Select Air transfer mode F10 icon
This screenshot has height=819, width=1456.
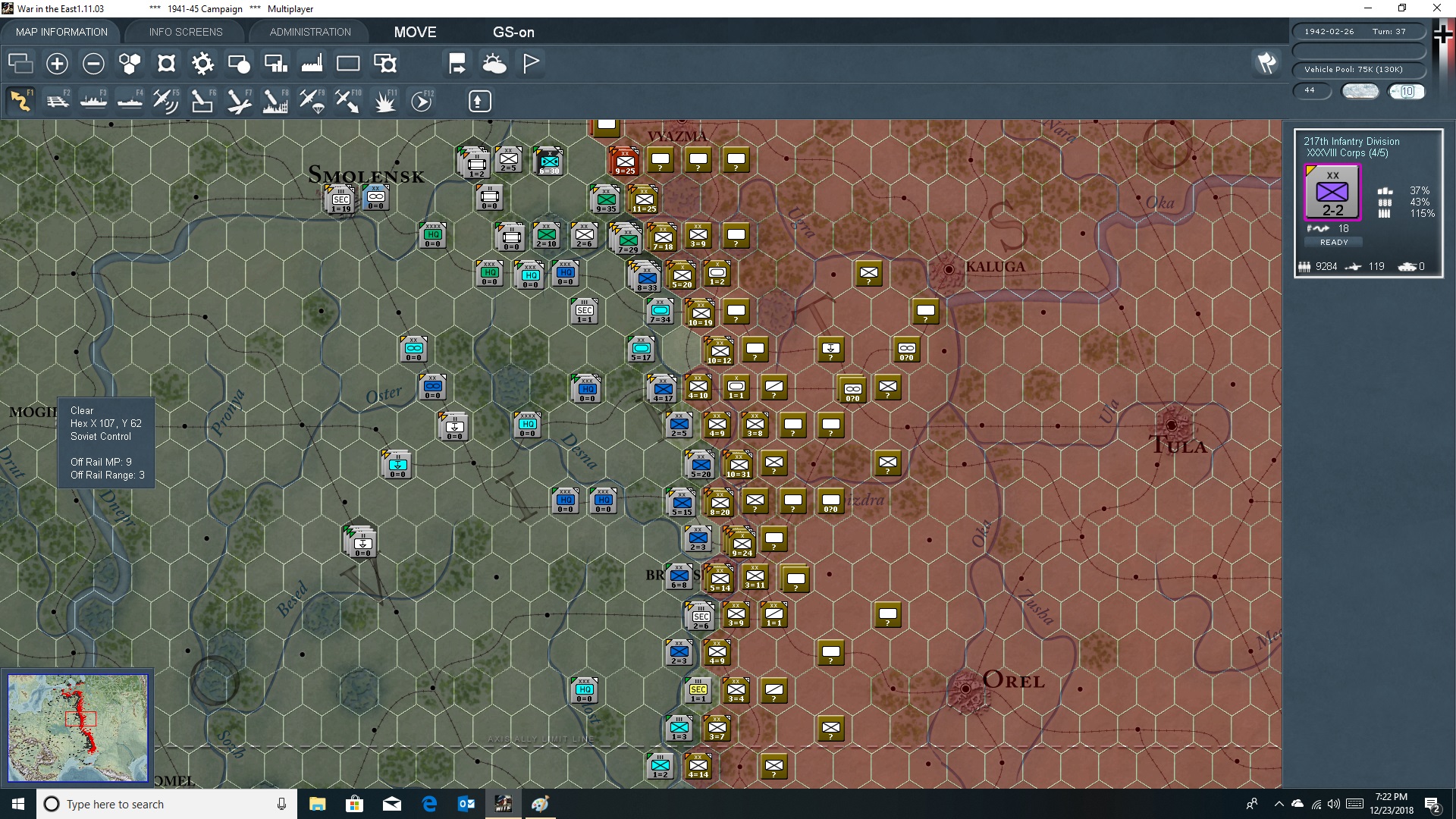click(348, 101)
